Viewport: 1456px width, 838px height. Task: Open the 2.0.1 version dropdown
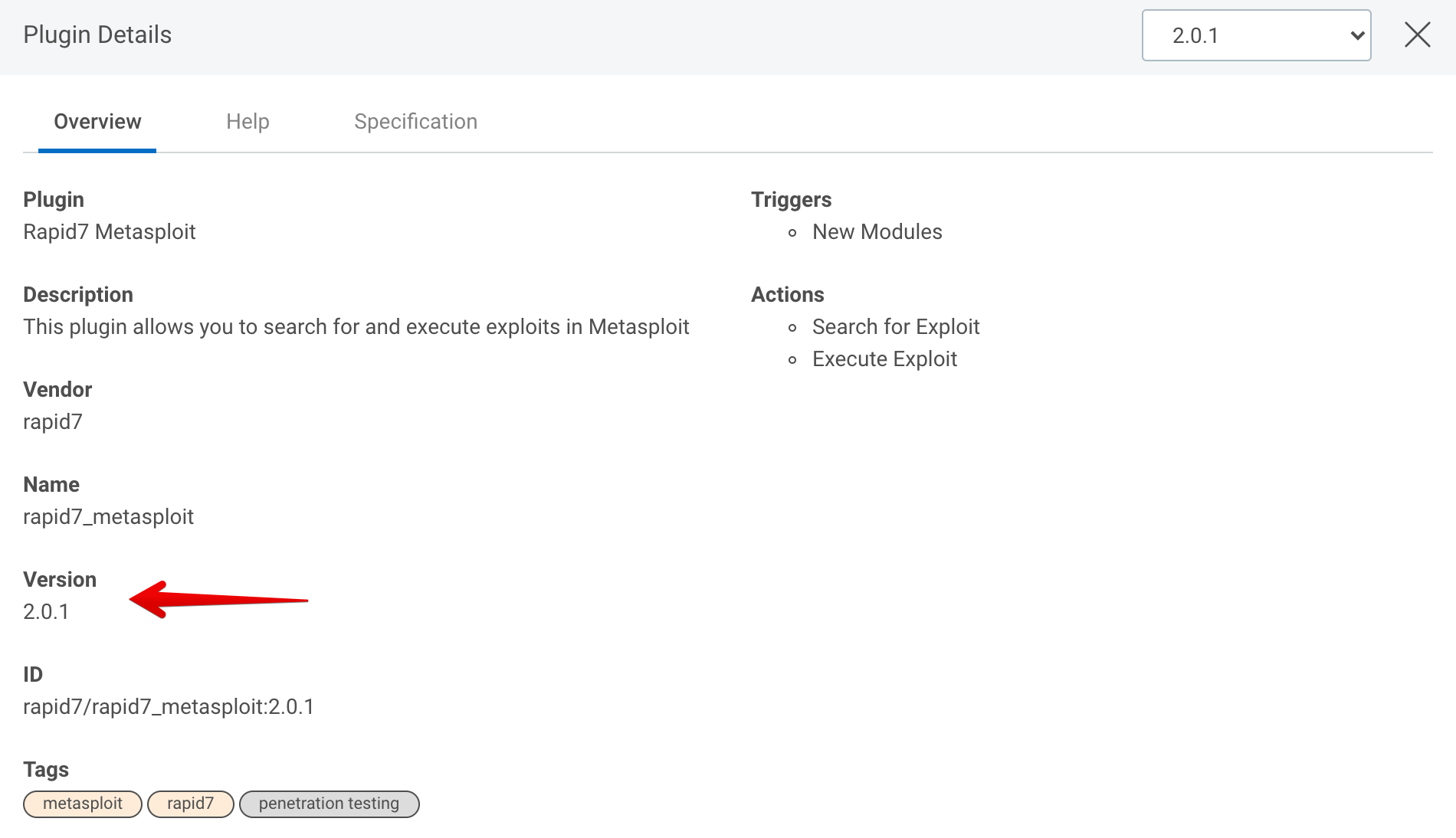1255,35
